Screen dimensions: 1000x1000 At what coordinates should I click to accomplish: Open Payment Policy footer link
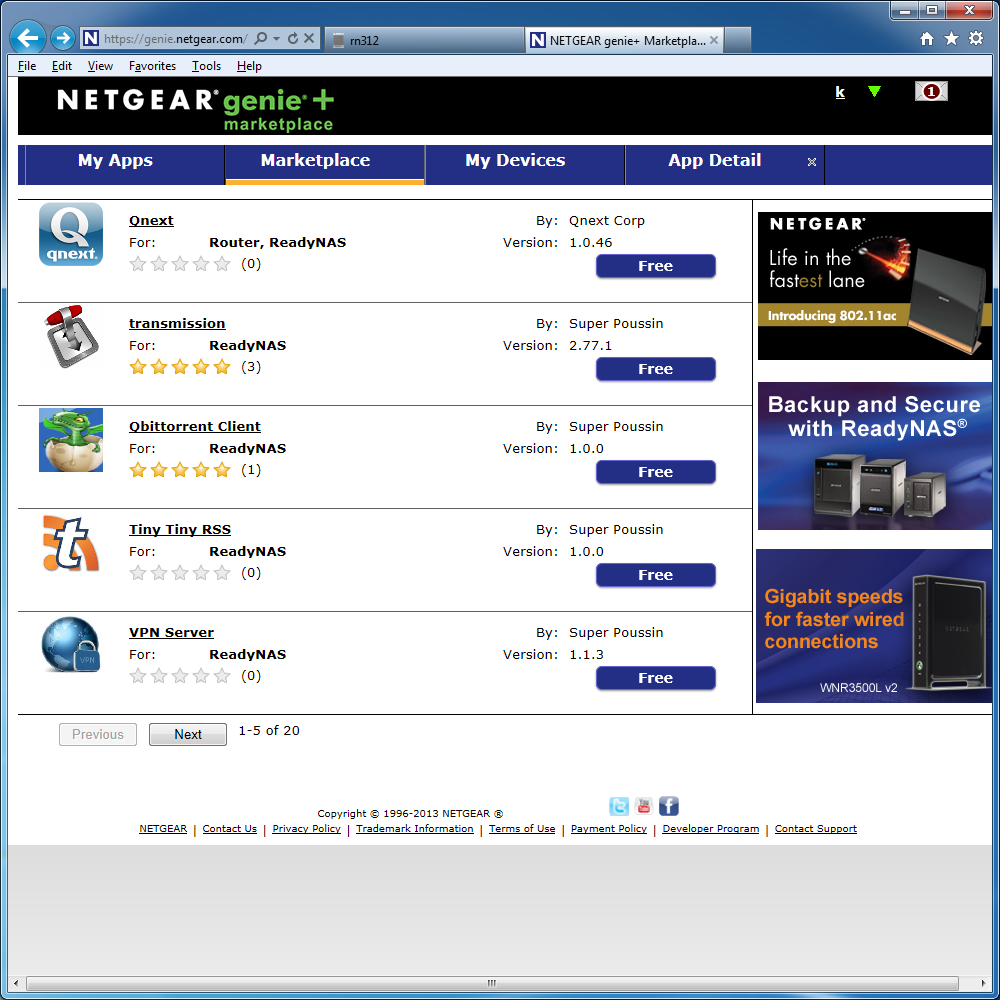[x=609, y=828]
